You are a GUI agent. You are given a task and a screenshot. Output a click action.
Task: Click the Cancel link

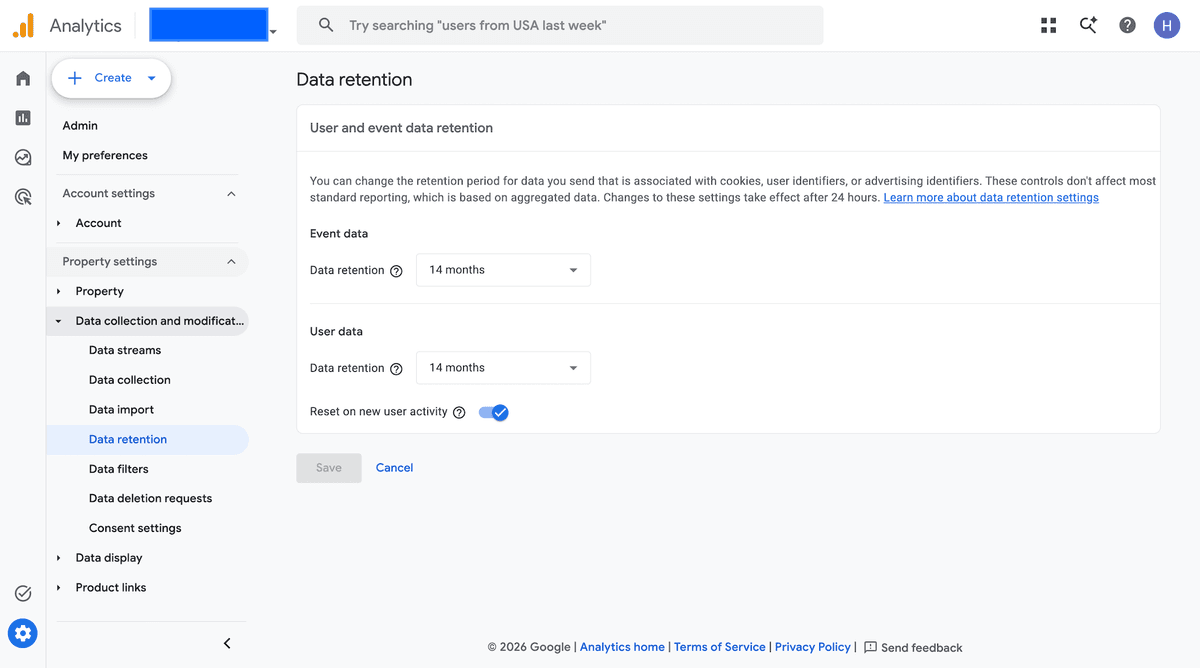[x=394, y=467]
